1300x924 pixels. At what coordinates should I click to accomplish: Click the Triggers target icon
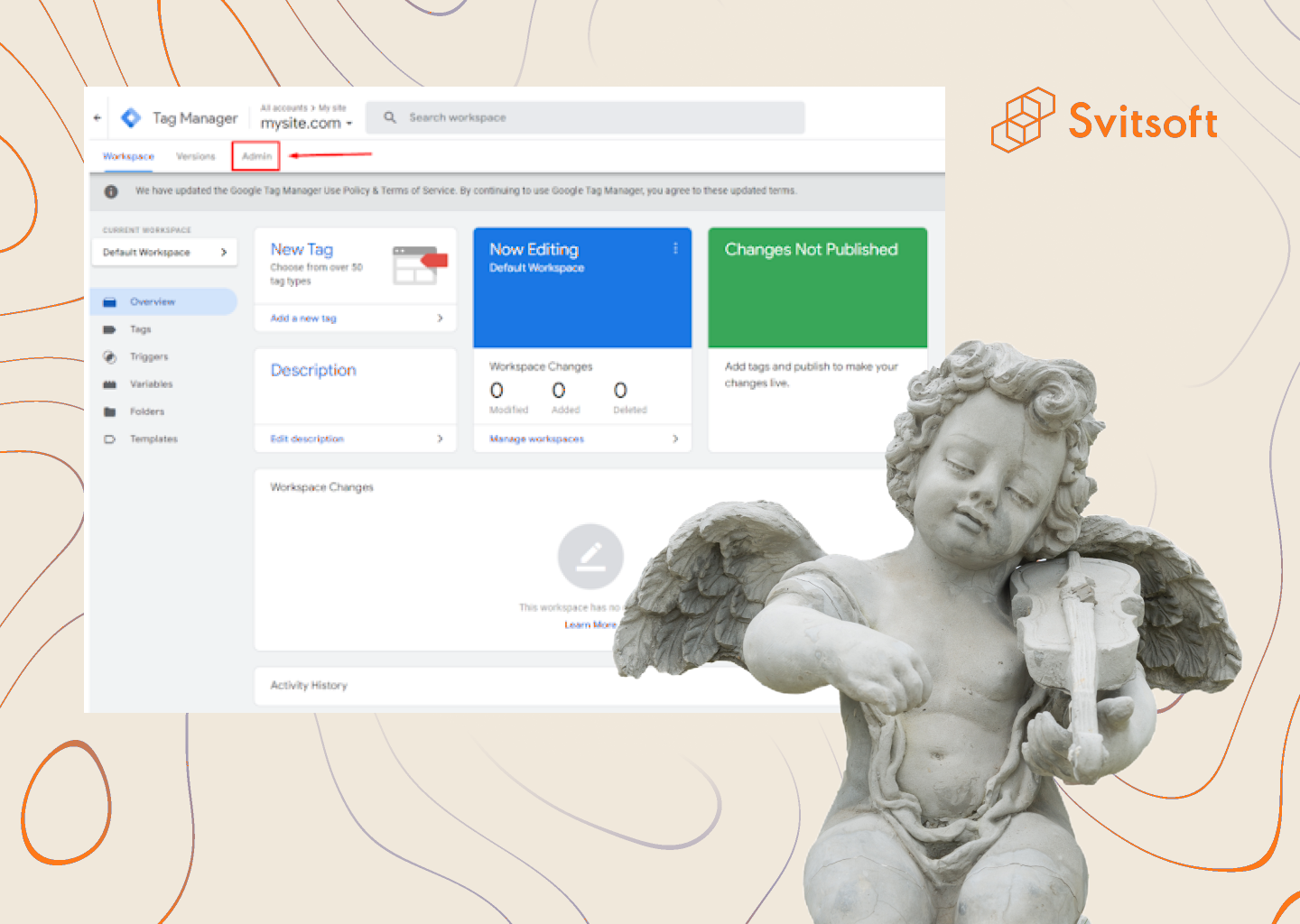[x=110, y=357]
